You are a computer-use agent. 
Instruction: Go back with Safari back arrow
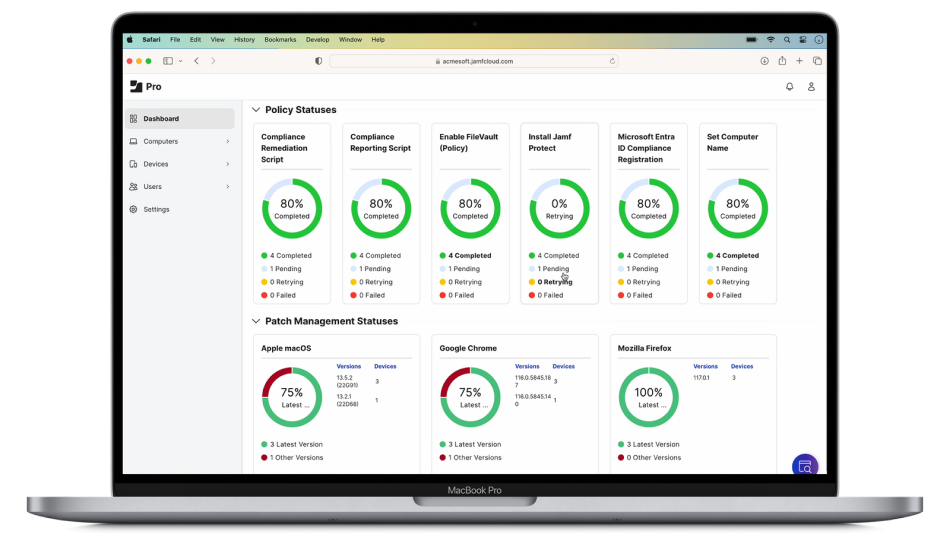pos(196,61)
